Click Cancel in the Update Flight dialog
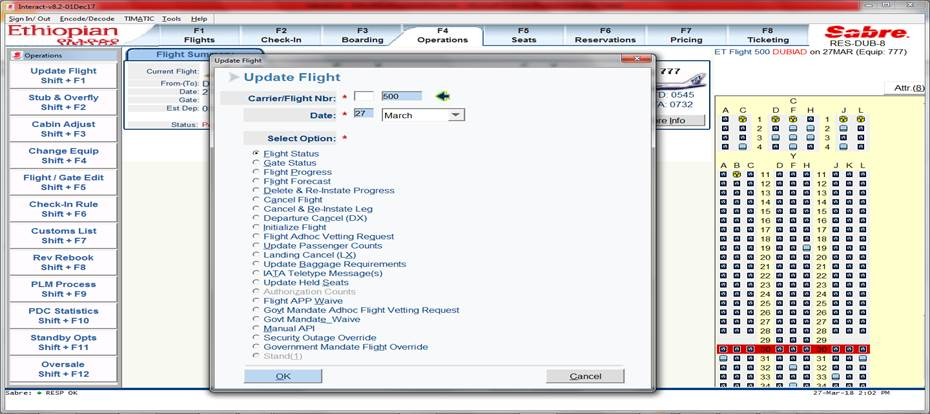Screen dimensions: 930x414 pyautogui.click(x=585, y=376)
